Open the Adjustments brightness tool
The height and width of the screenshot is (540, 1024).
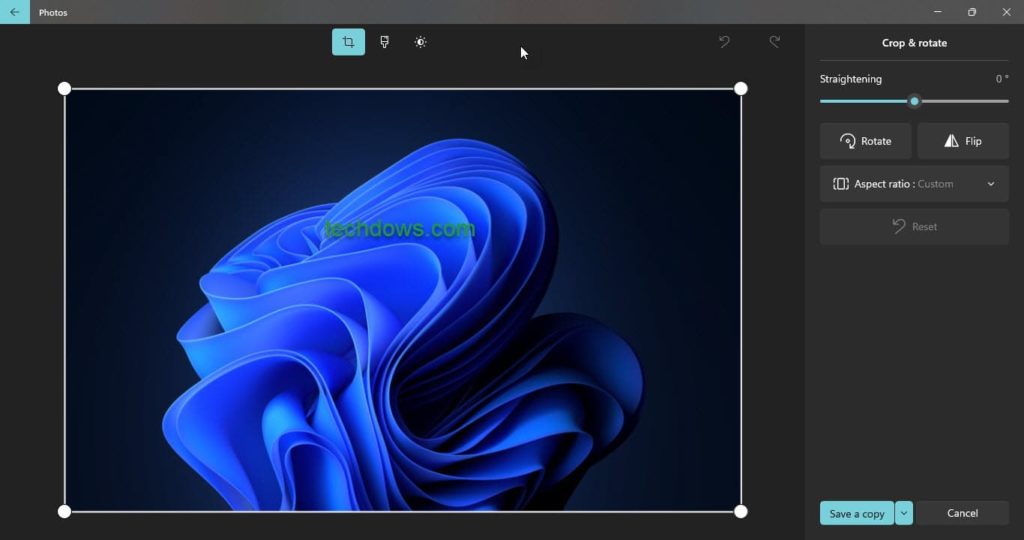pos(420,42)
